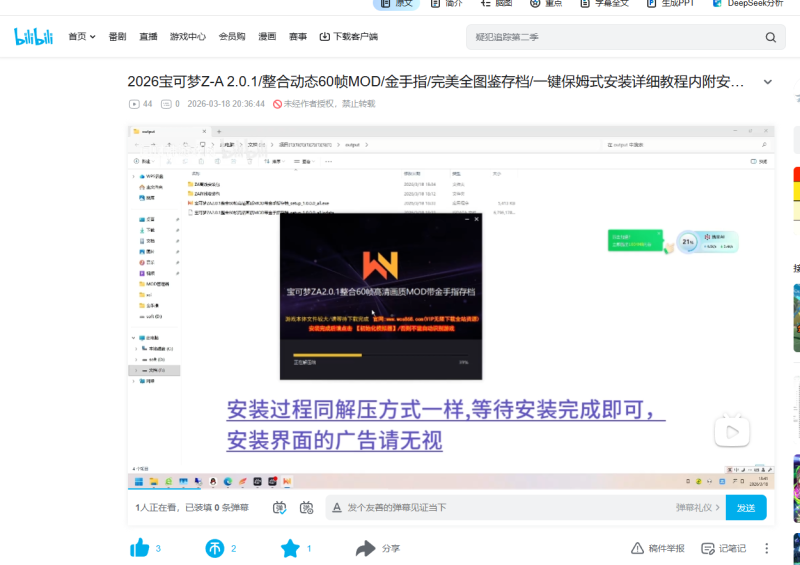The height and width of the screenshot is (565, 800).
Task: Select the 生成PPT tab
Action: pos(670,4)
